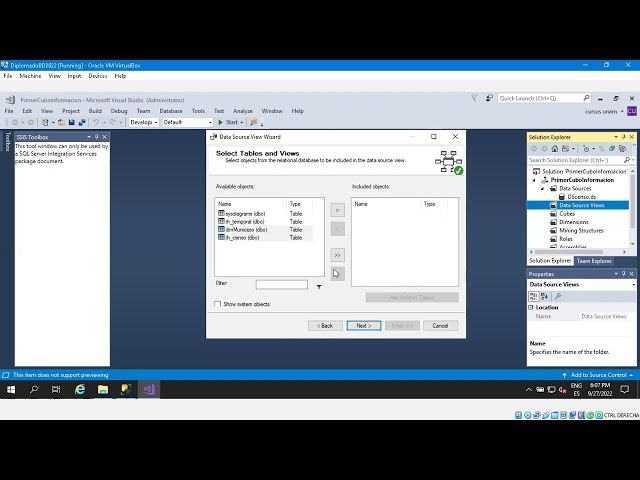Click Categorized icon in Properties panel
This screenshot has width=640, height=480.
pyautogui.click(x=533, y=296)
